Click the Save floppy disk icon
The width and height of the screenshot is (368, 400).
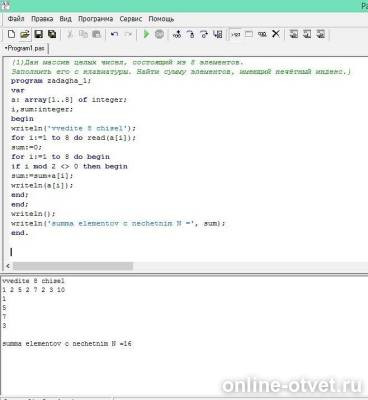39,34
